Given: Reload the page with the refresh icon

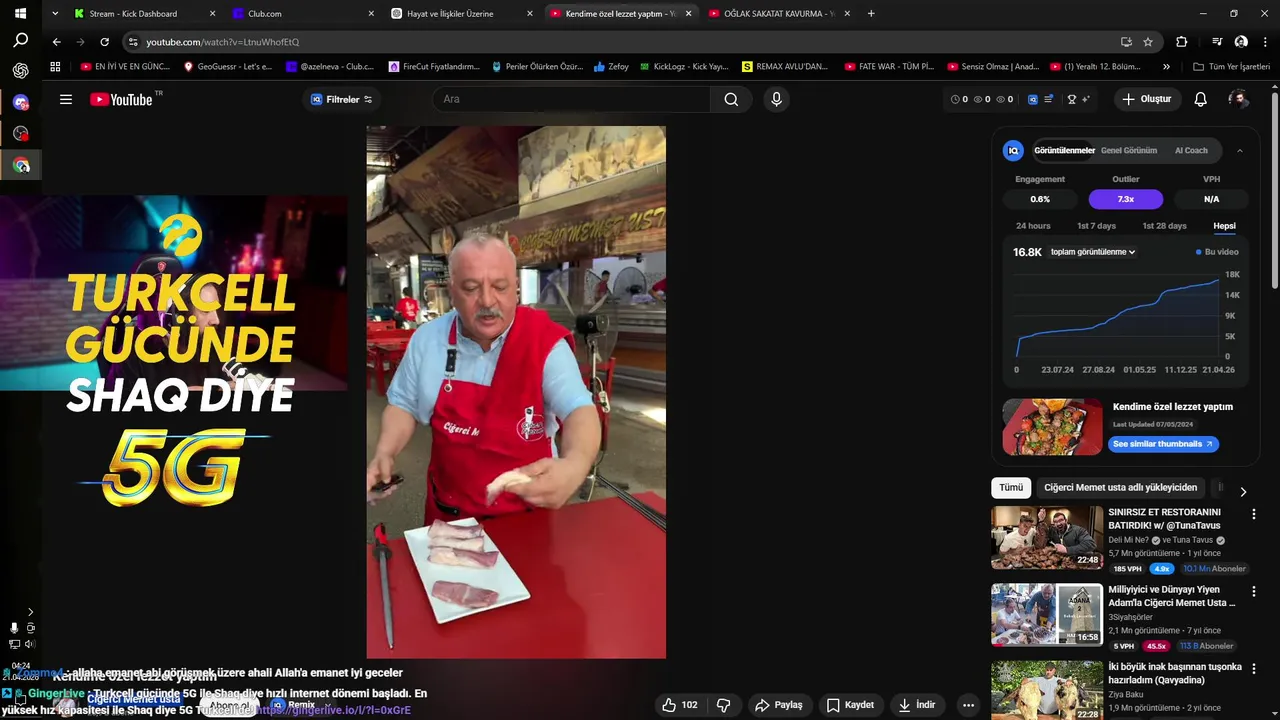Looking at the screenshot, I should pos(104,42).
